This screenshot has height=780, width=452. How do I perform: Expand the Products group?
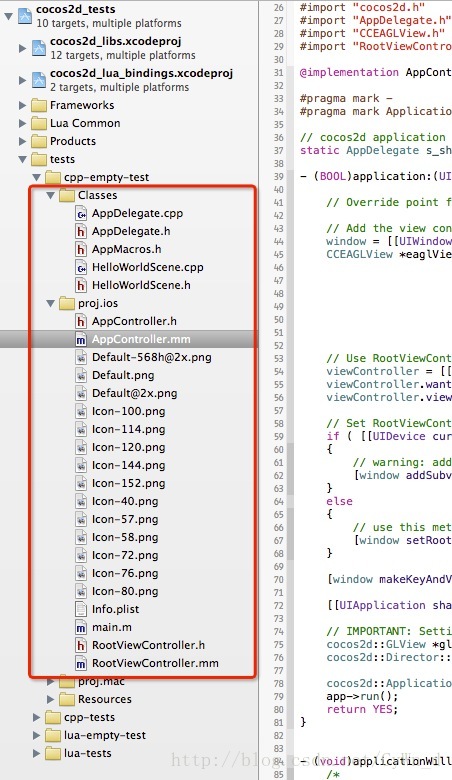click(22, 141)
